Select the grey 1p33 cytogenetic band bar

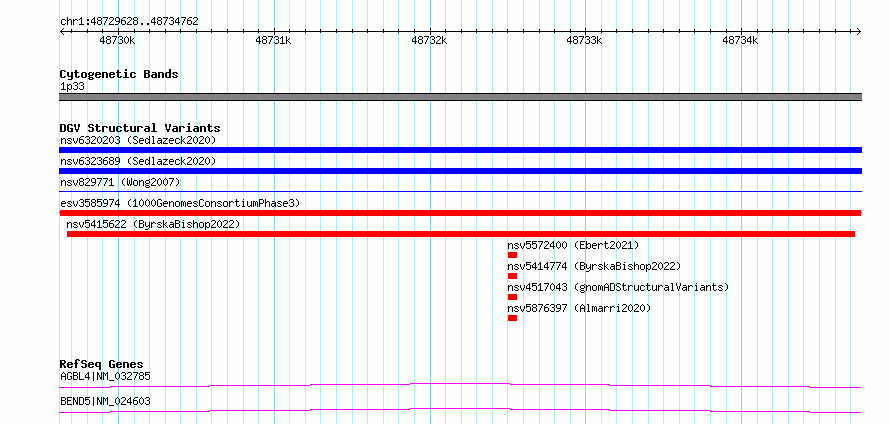click(x=460, y=97)
